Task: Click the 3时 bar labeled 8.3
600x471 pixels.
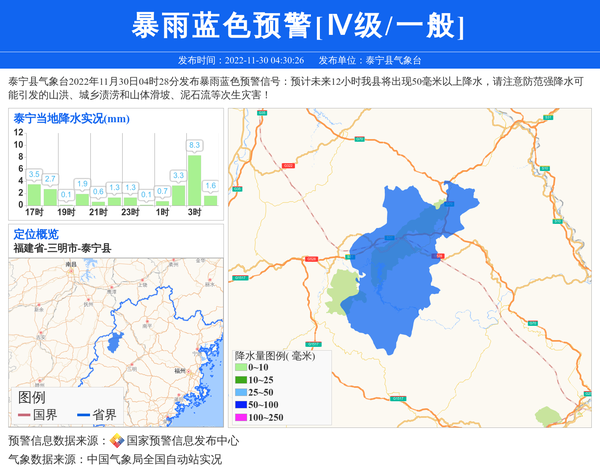Action: [194, 180]
